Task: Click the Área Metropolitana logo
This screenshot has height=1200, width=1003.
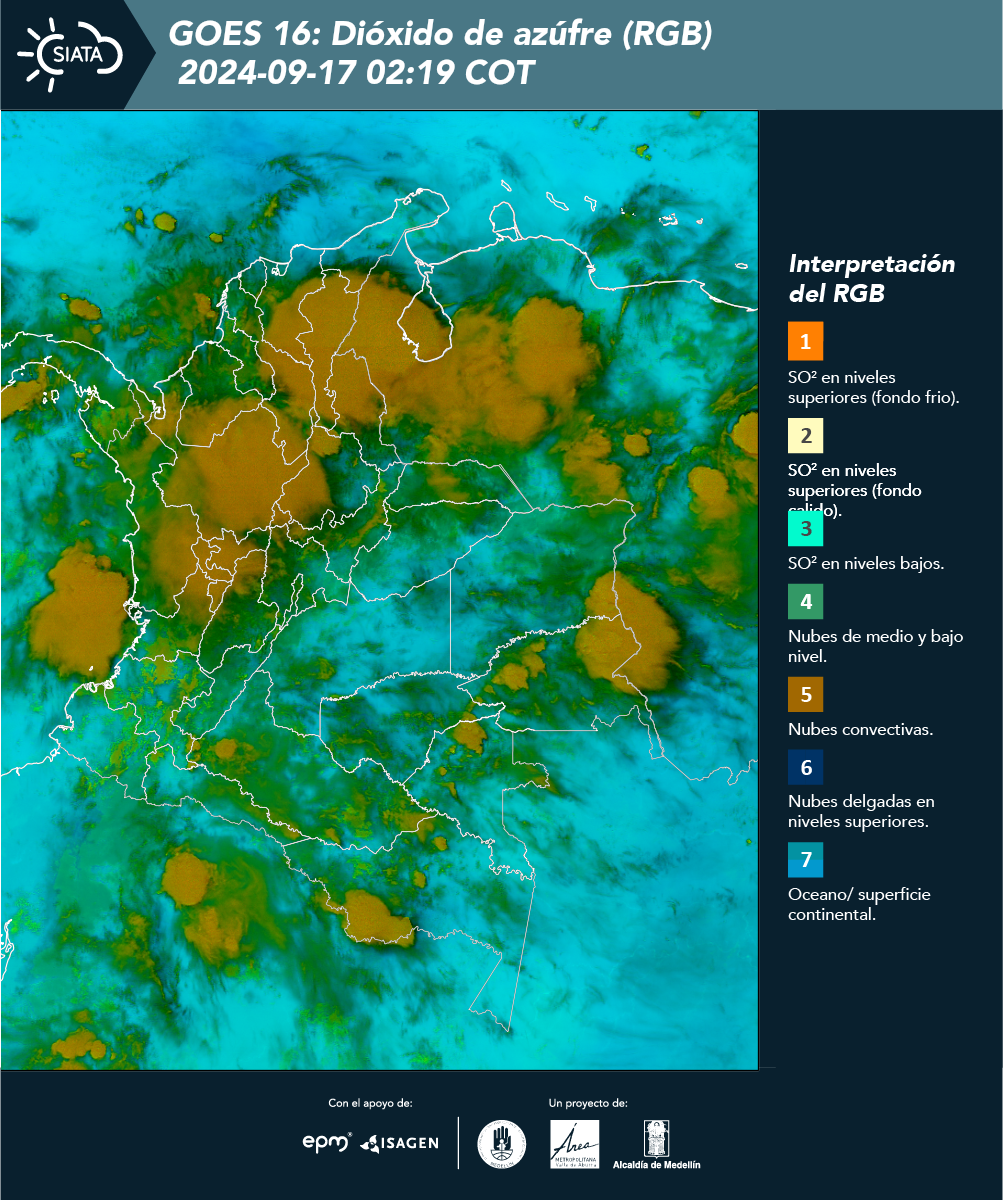Action: click(x=575, y=1144)
